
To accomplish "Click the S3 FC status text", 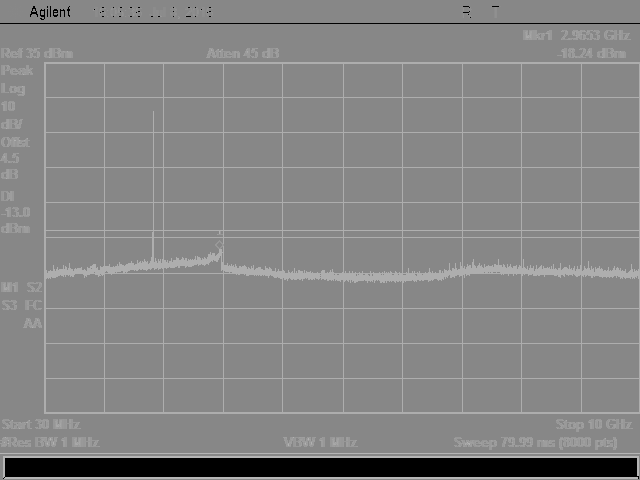I will point(22,305).
